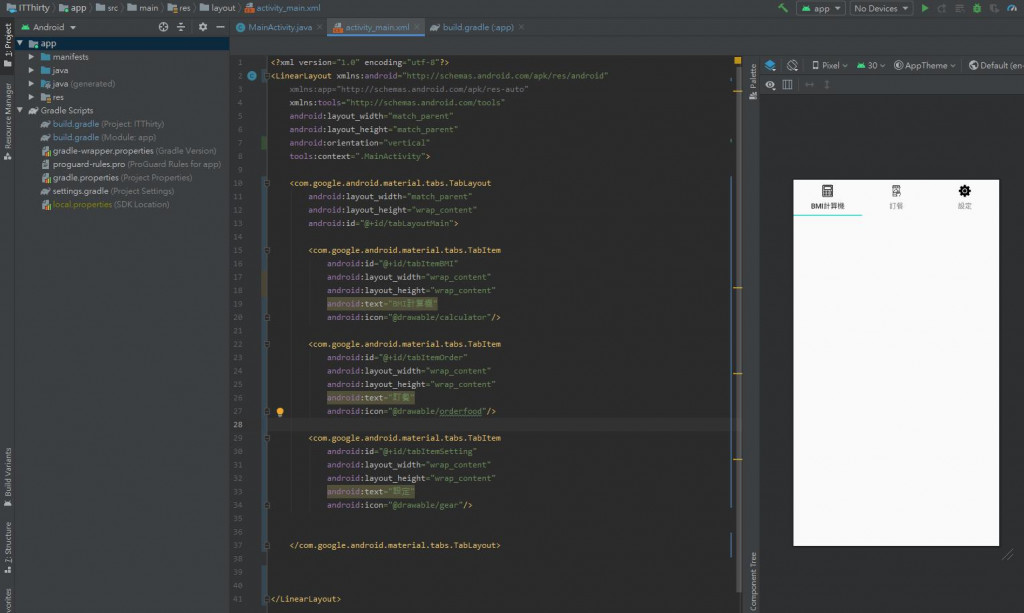Click the vertical expand arrows icon
Screen dimensions: 1024x613
click(x=827, y=85)
